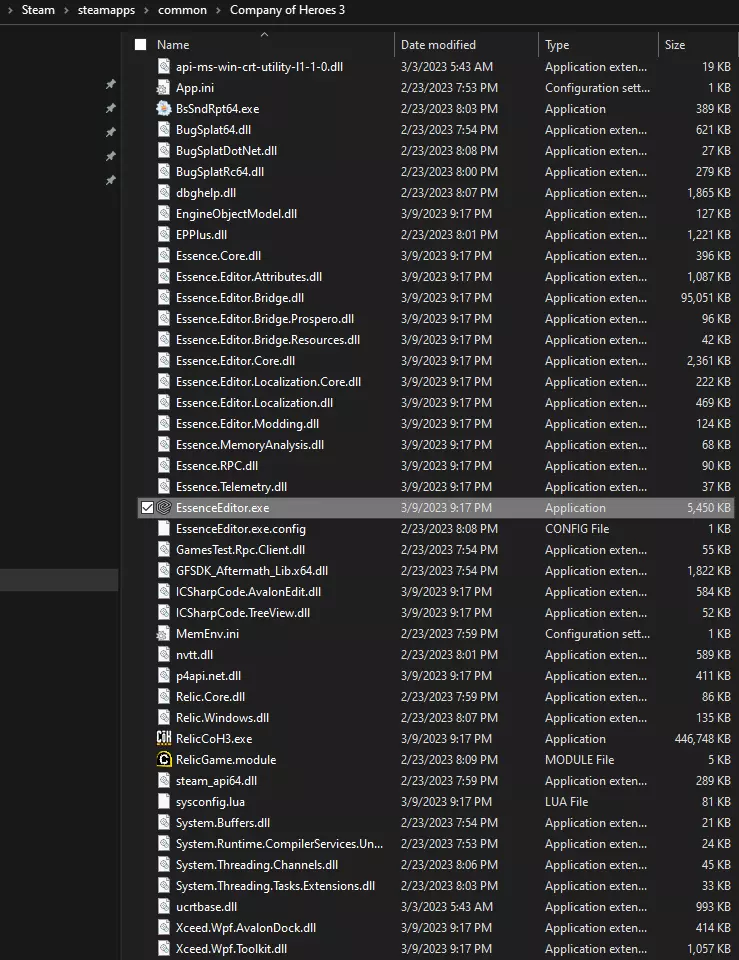The image size is (739, 960).
Task: Click the BugSplat64.dll file icon
Action: [163, 130]
